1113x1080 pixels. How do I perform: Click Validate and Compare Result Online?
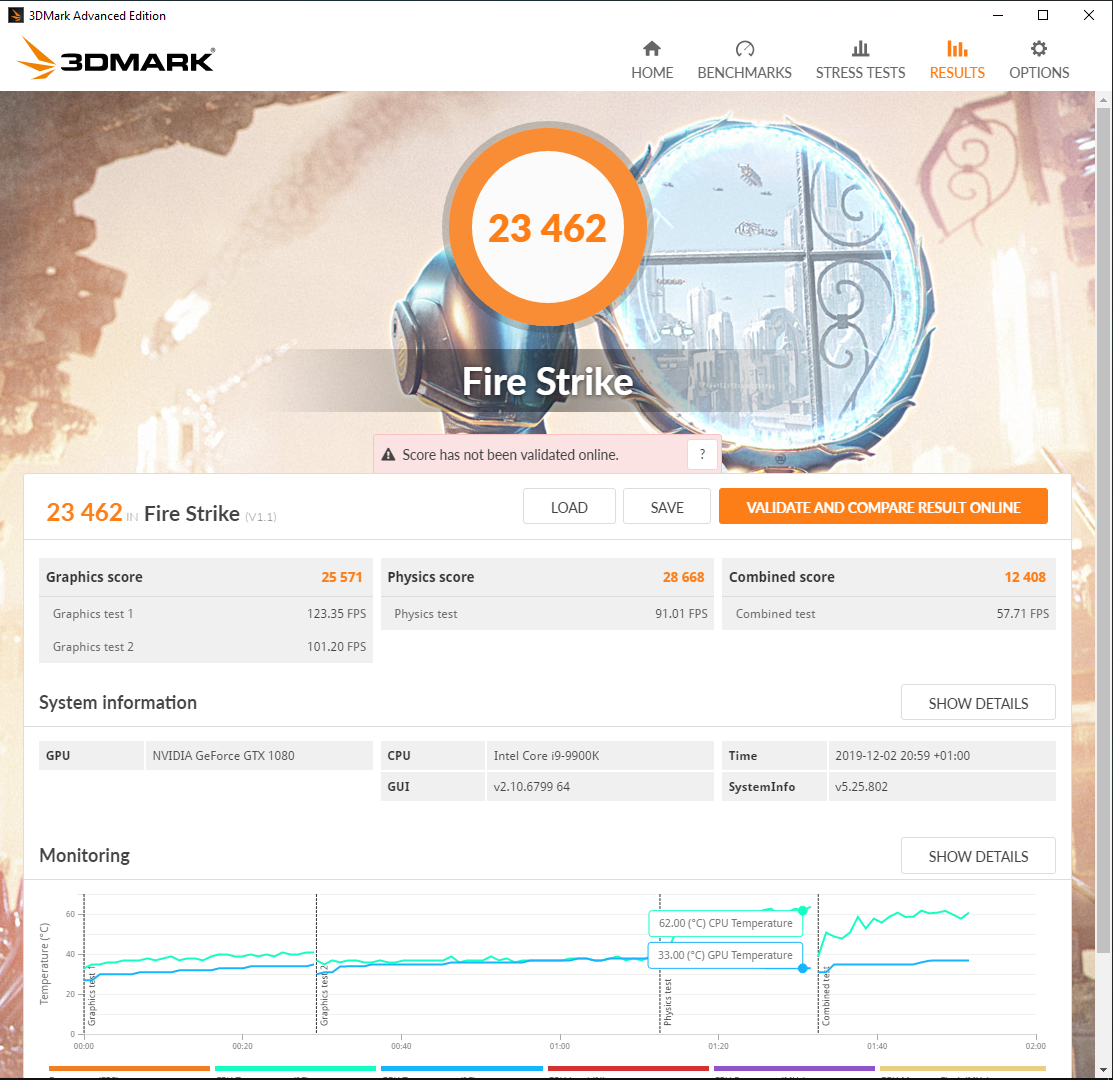[x=883, y=507]
